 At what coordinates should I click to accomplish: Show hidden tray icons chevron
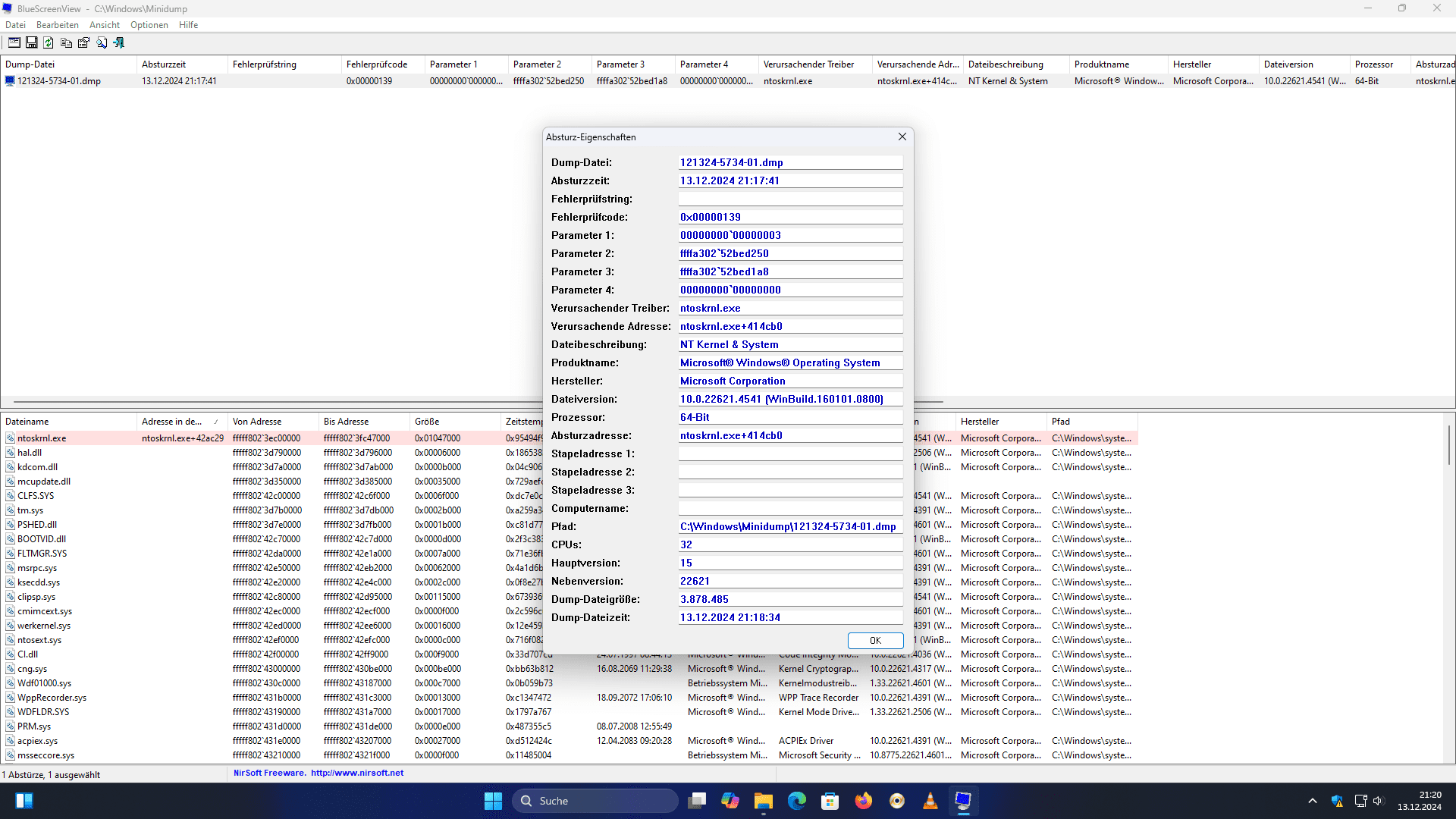coord(1312,801)
